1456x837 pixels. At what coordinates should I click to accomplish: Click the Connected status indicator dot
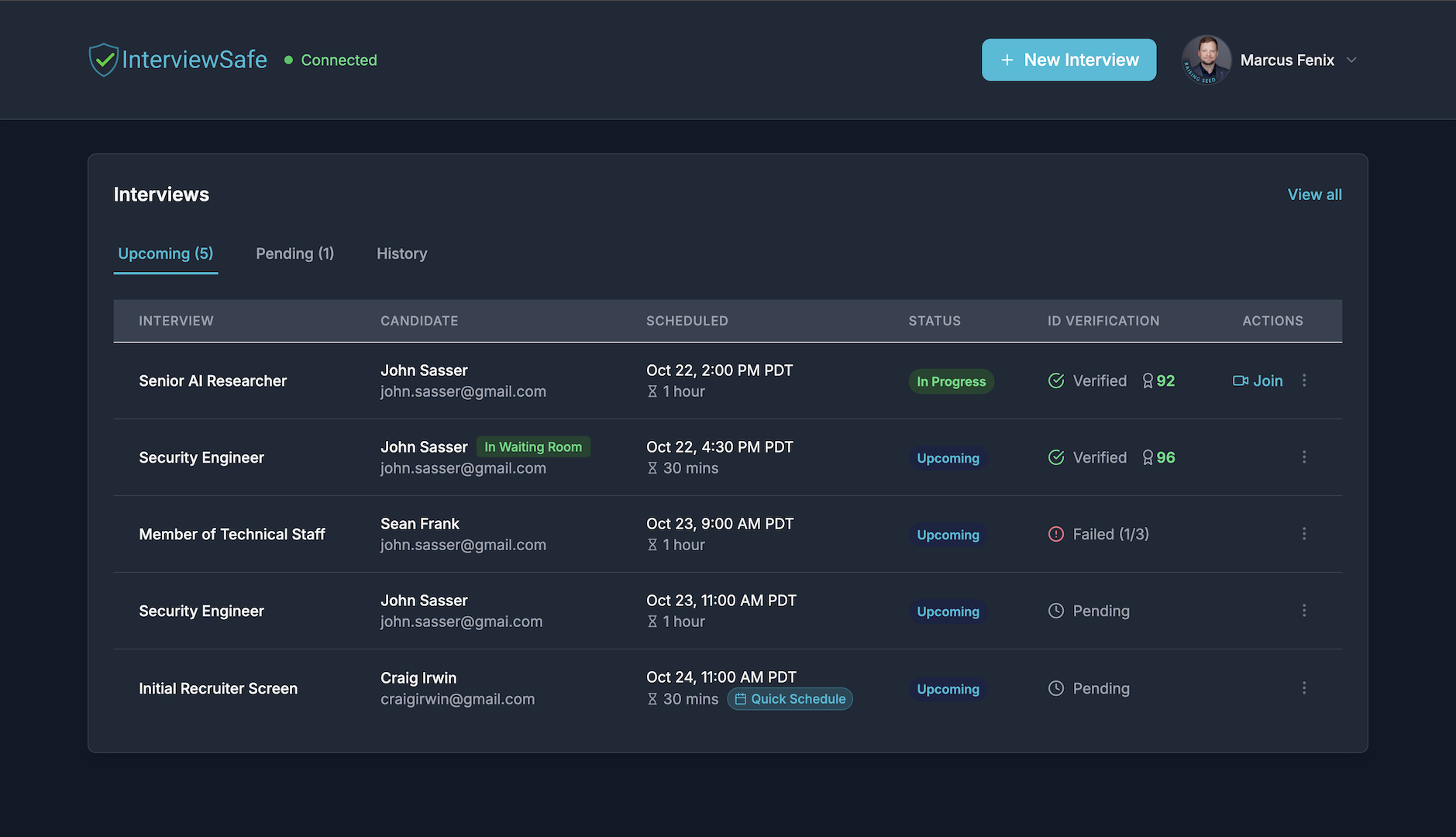(x=287, y=60)
